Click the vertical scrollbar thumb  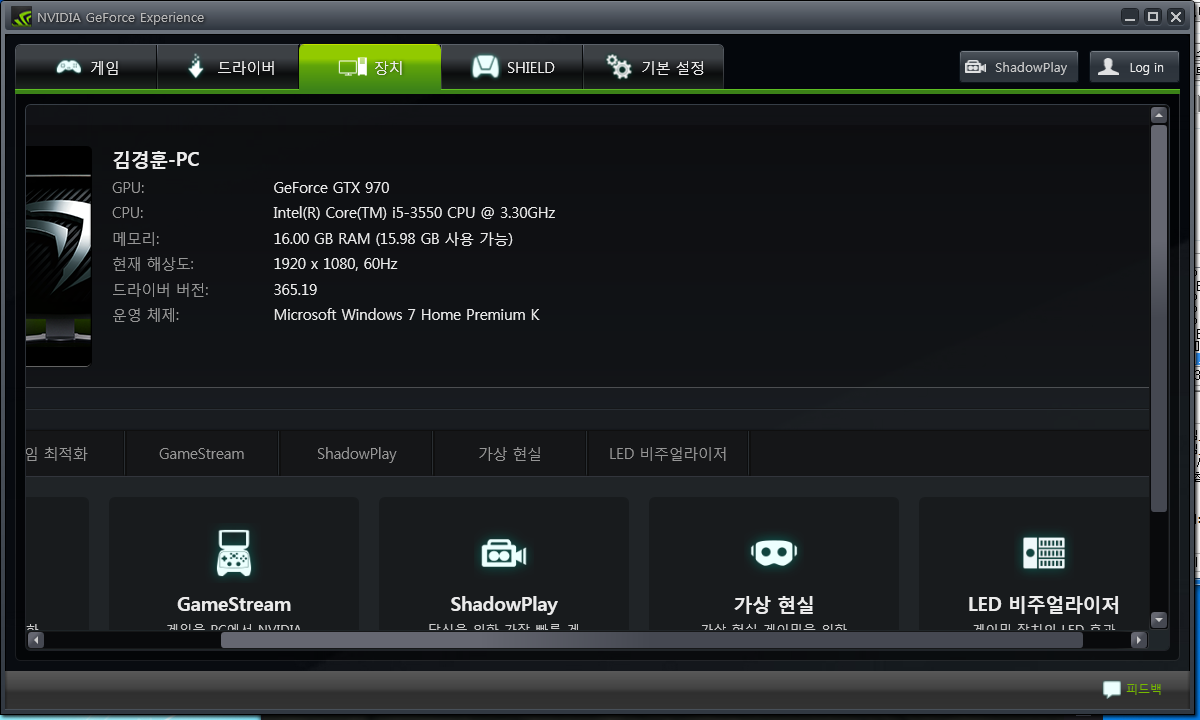click(x=1159, y=318)
